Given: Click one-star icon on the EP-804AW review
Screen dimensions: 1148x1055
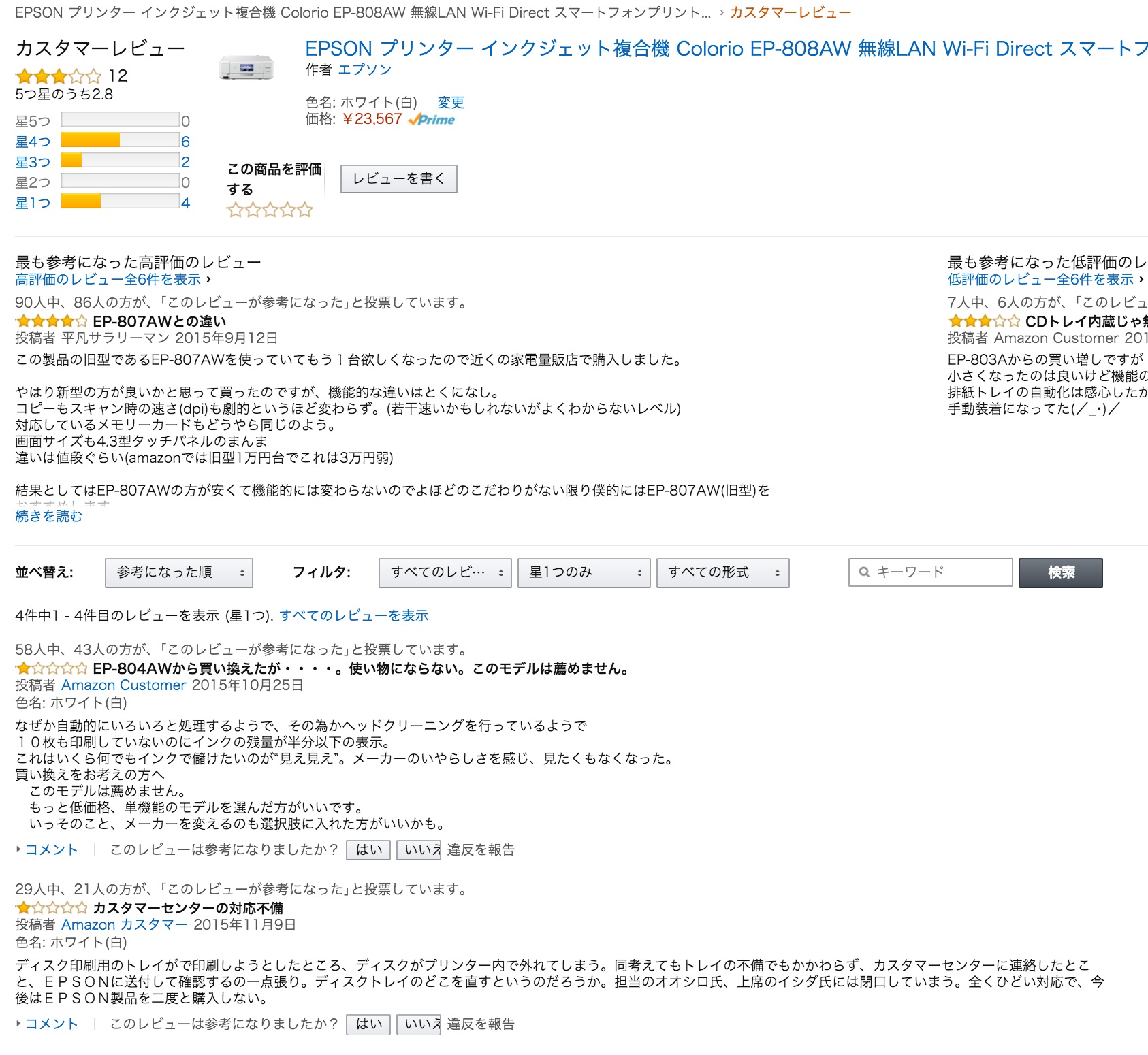Looking at the screenshot, I should [x=51, y=668].
